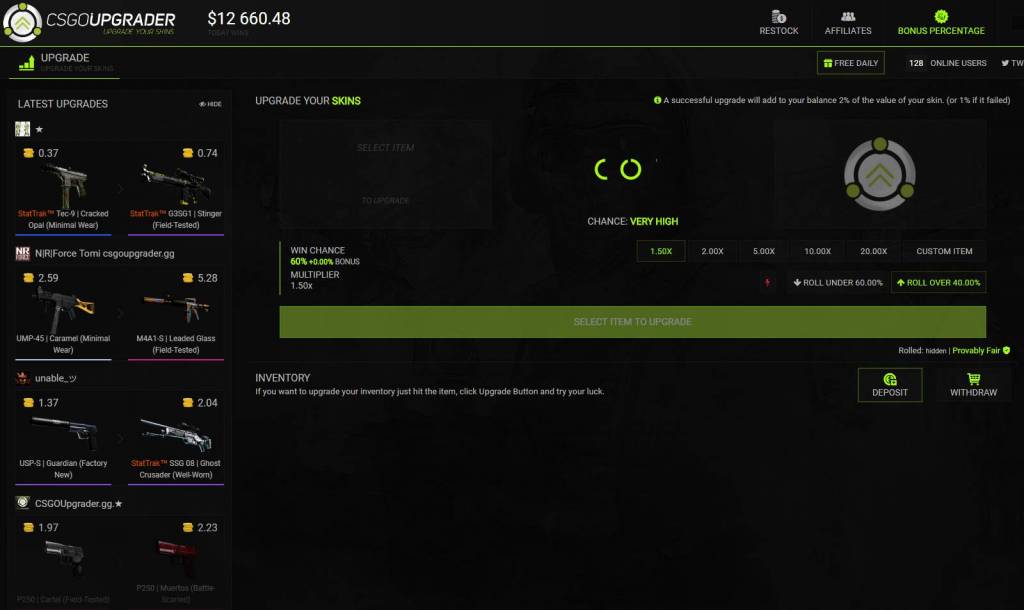Image resolution: width=1024 pixels, height=610 pixels.
Task: Open the Affiliates page icon
Action: pyautogui.click(x=848, y=17)
